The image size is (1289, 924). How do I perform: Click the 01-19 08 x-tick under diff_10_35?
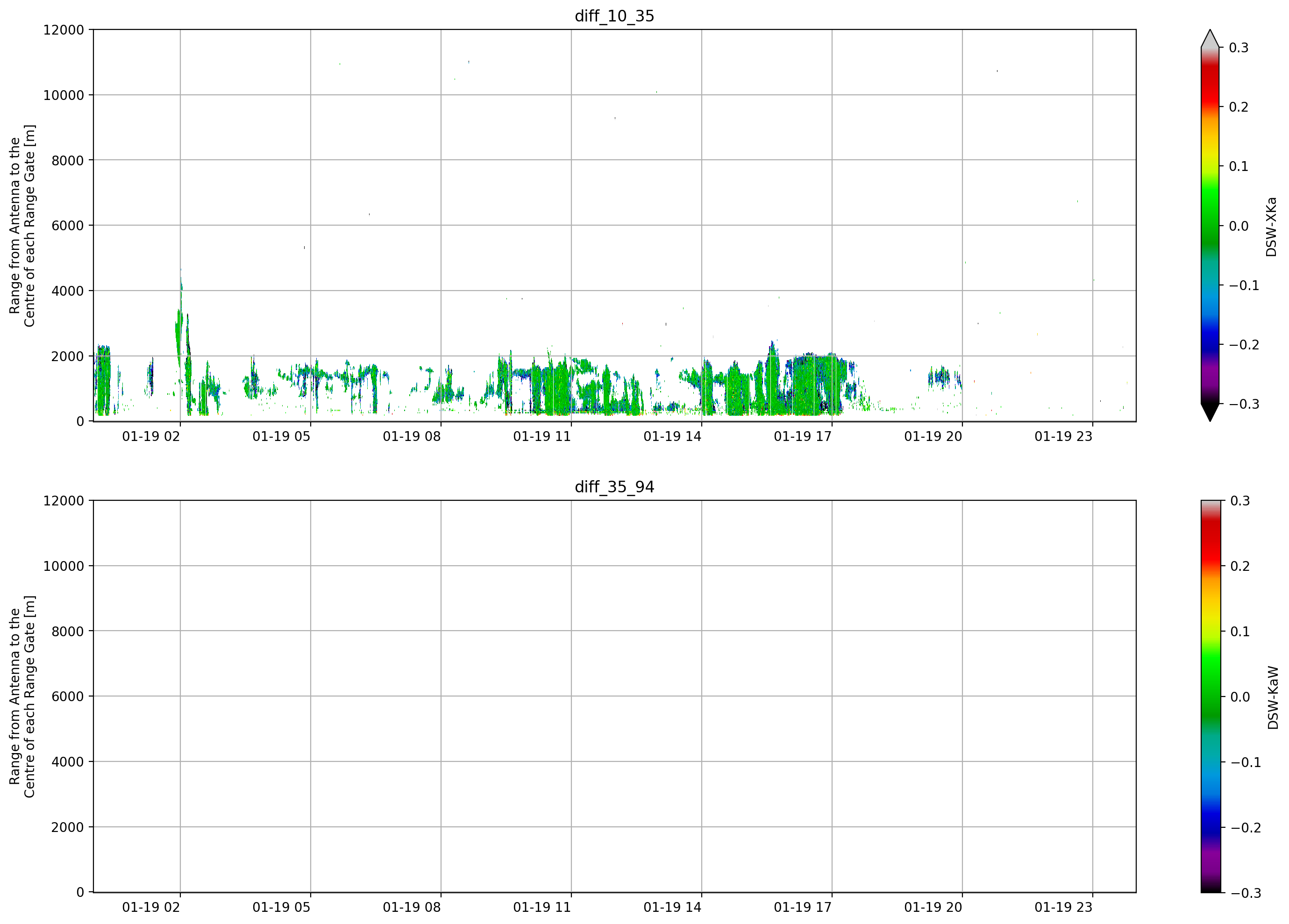pos(412,436)
